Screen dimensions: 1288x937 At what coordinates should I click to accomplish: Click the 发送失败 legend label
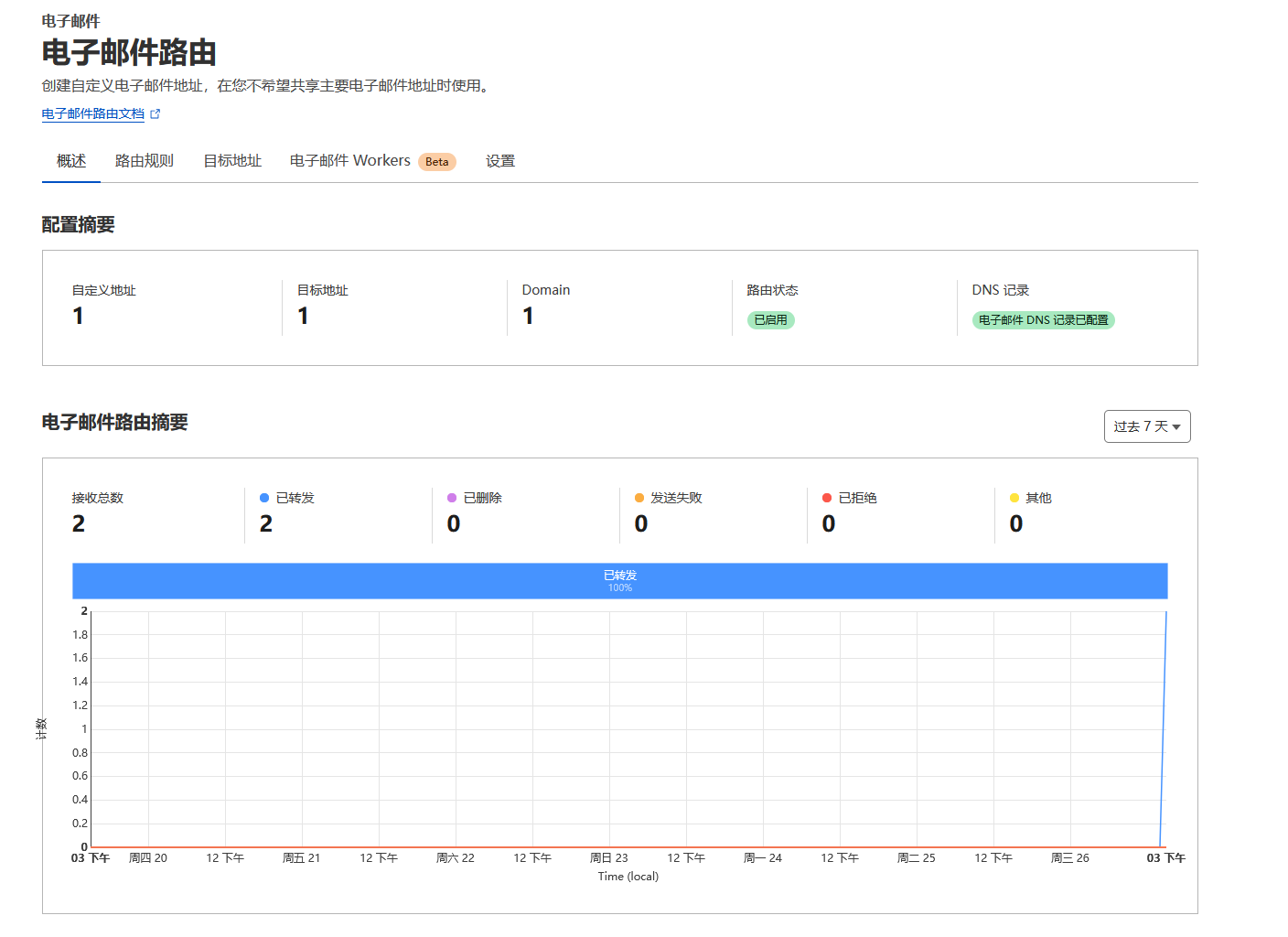[x=677, y=498]
